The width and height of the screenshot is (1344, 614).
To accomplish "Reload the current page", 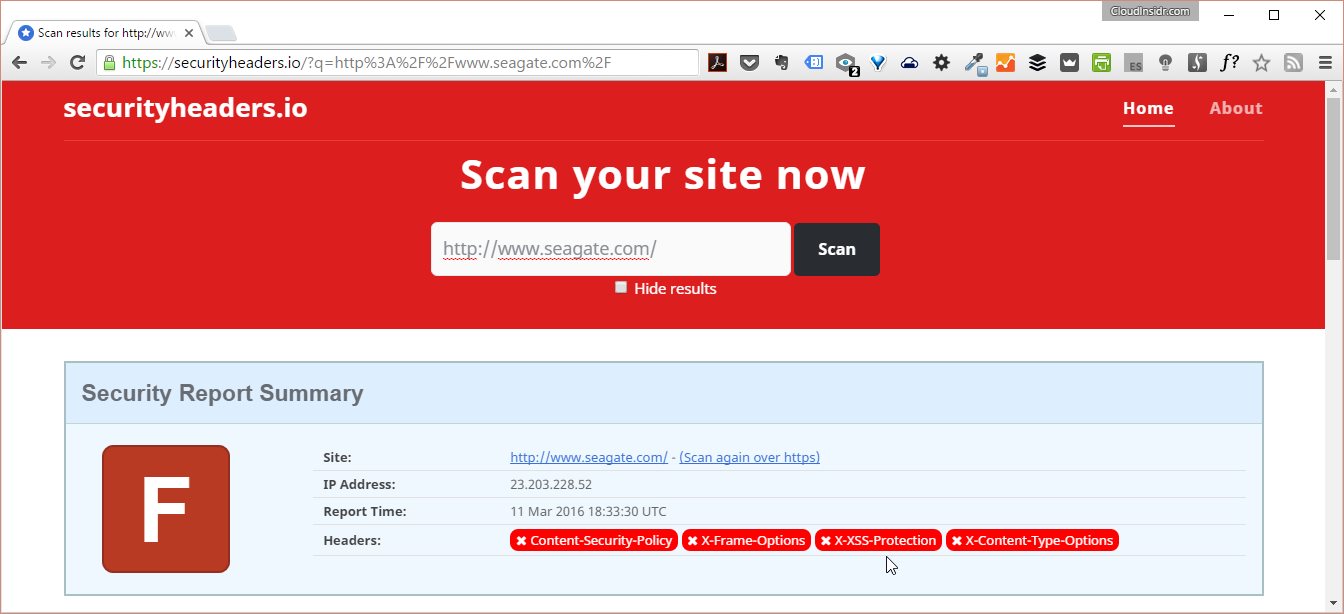I will (77, 63).
